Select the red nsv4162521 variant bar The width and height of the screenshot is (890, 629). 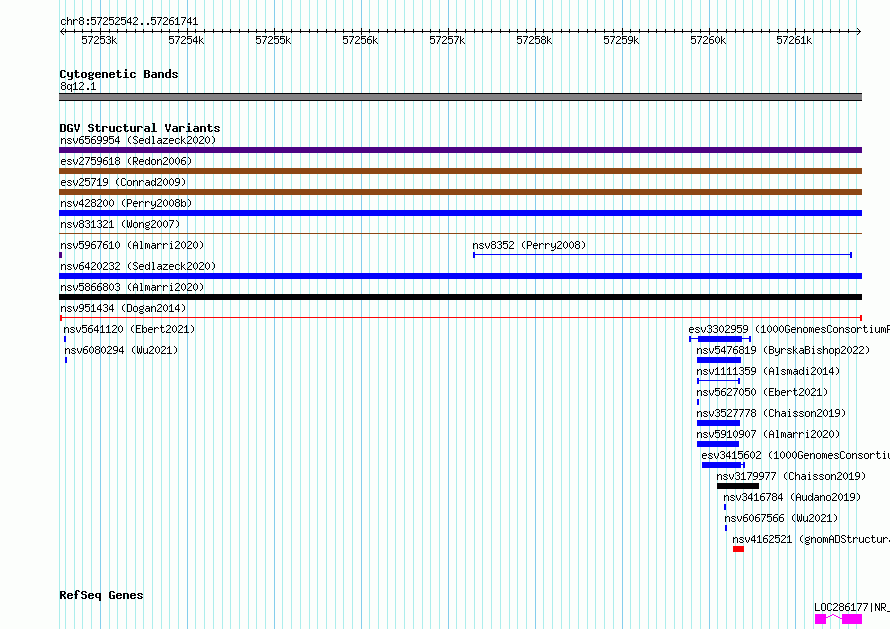click(x=738, y=549)
